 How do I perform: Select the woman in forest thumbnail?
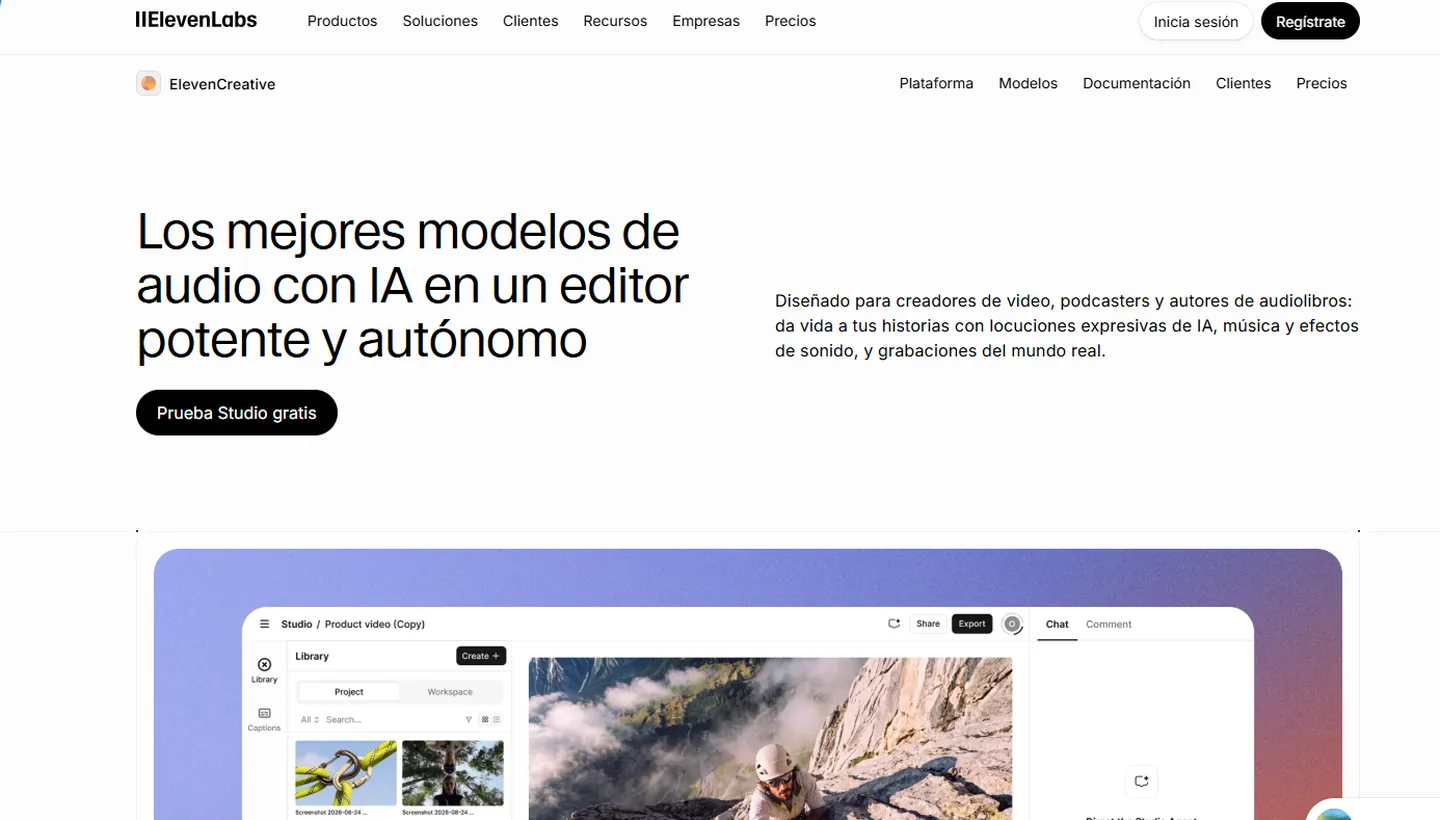pos(452,773)
